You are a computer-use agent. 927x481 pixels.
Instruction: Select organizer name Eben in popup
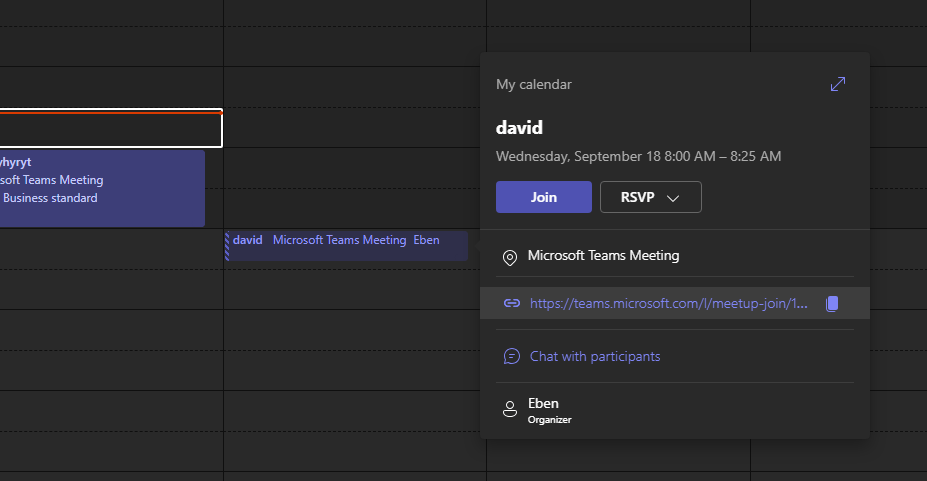(543, 403)
